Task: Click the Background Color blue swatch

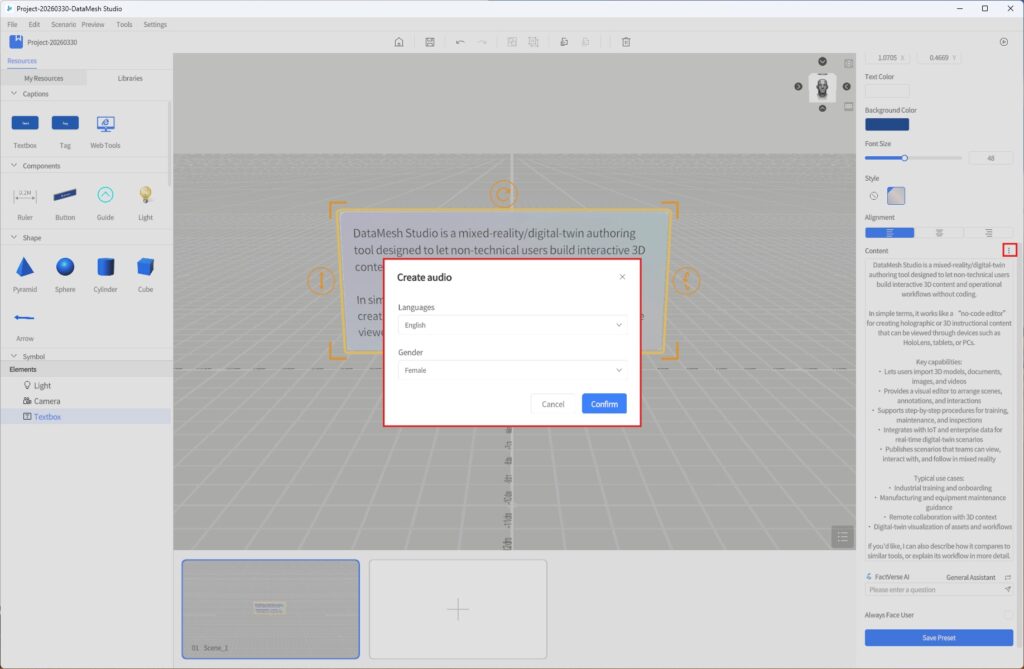Action: click(x=886, y=125)
